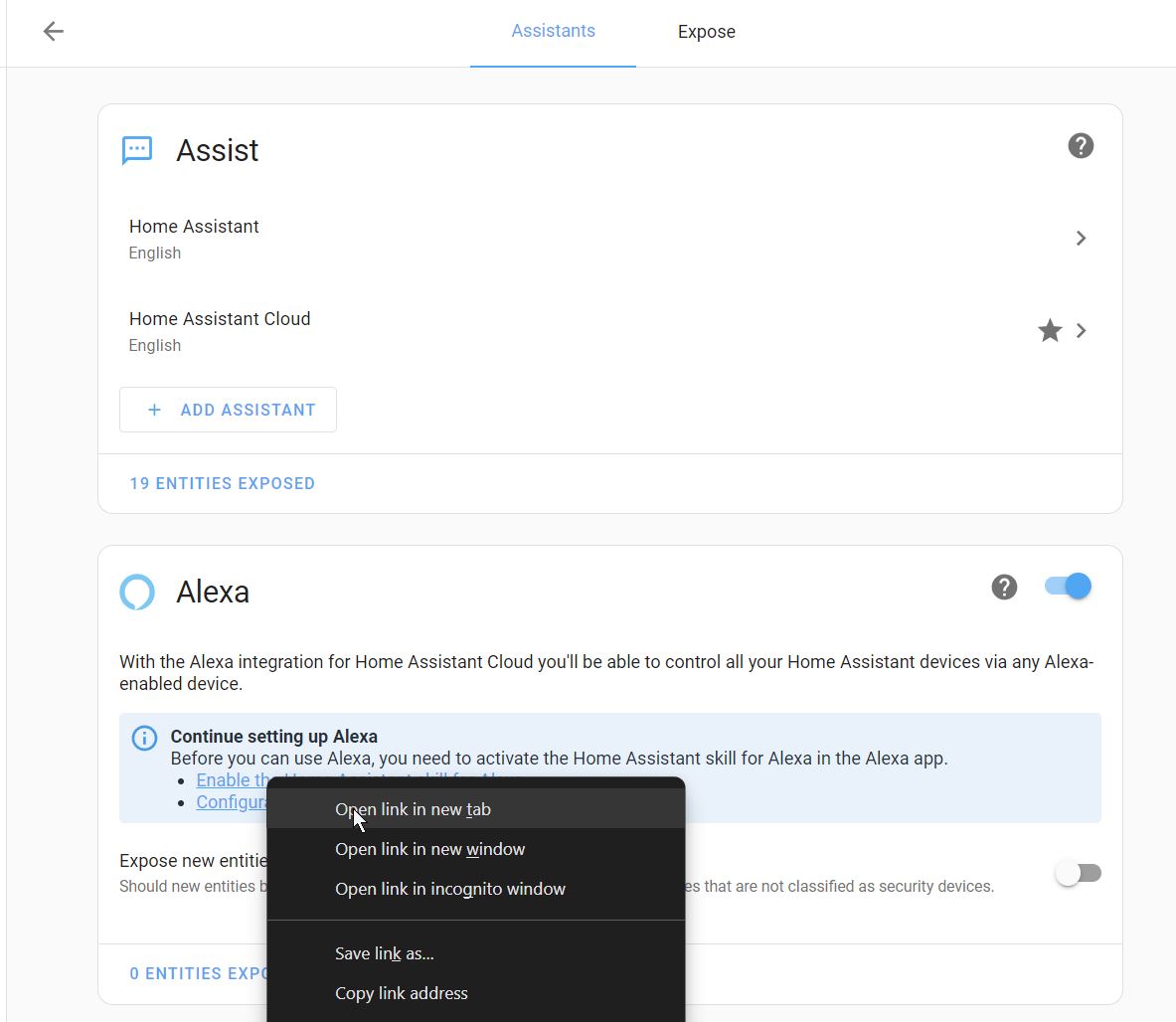This screenshot has height=1022, width=1176.
Task: Disable the Alexa integration toggle
Action: [x=1068, y=587]
